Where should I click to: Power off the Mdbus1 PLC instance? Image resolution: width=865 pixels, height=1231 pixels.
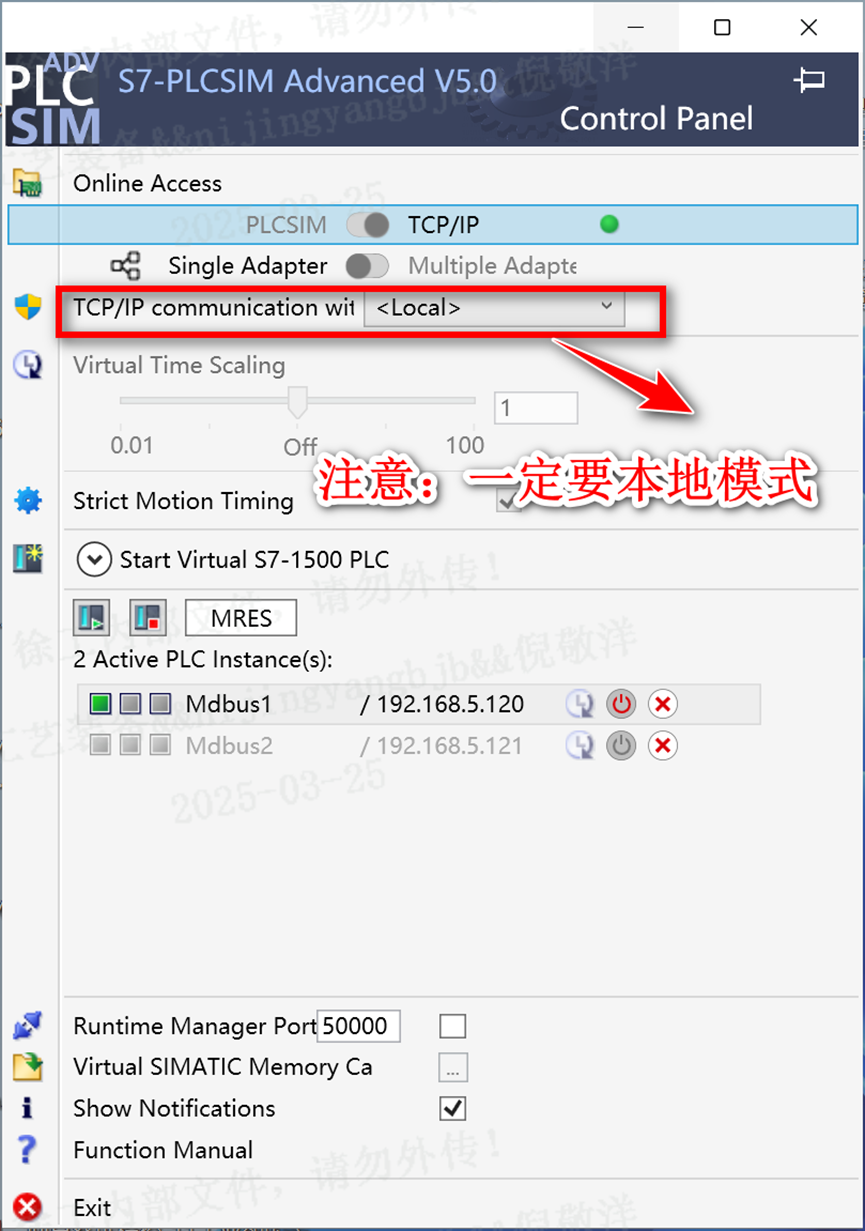(x=622, y=704)
